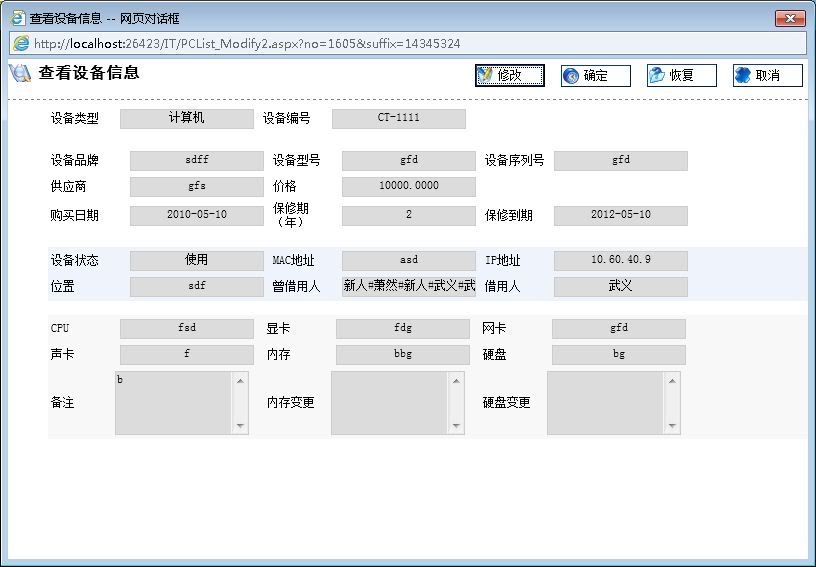Click the 取消 (cancel) button
Viewport: 816px width, 567px height.
point(768,75)
